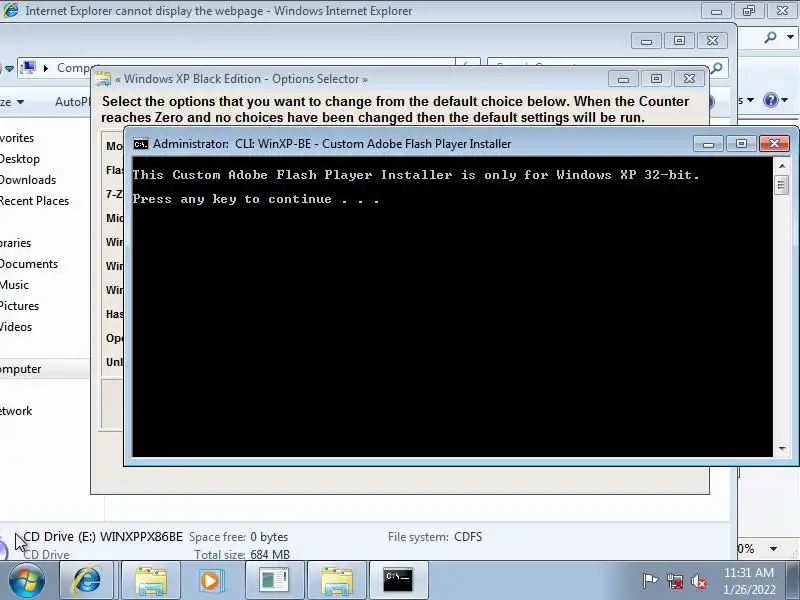Select Network in the navigation pane

pyautogui.click(x=16, y=411)
